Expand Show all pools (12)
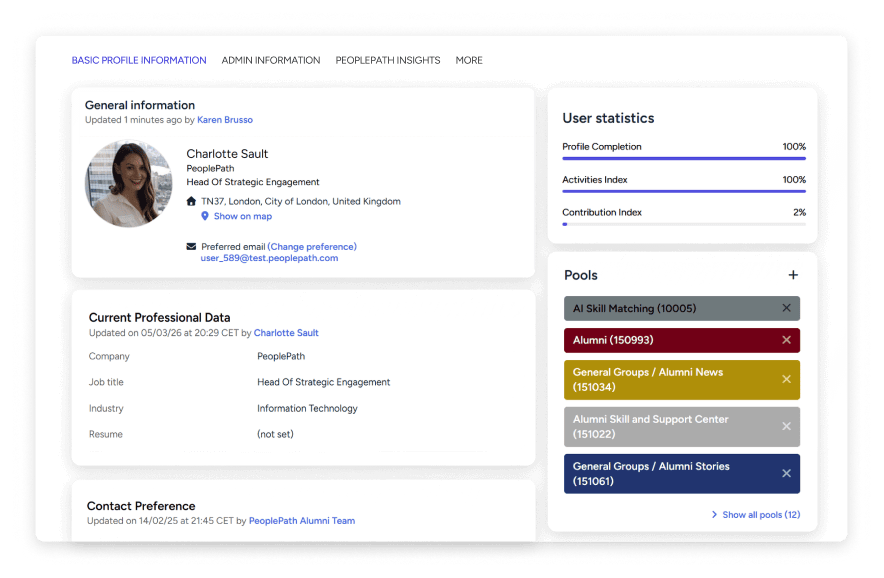The image size is (884, 578). tap(762, 514)
